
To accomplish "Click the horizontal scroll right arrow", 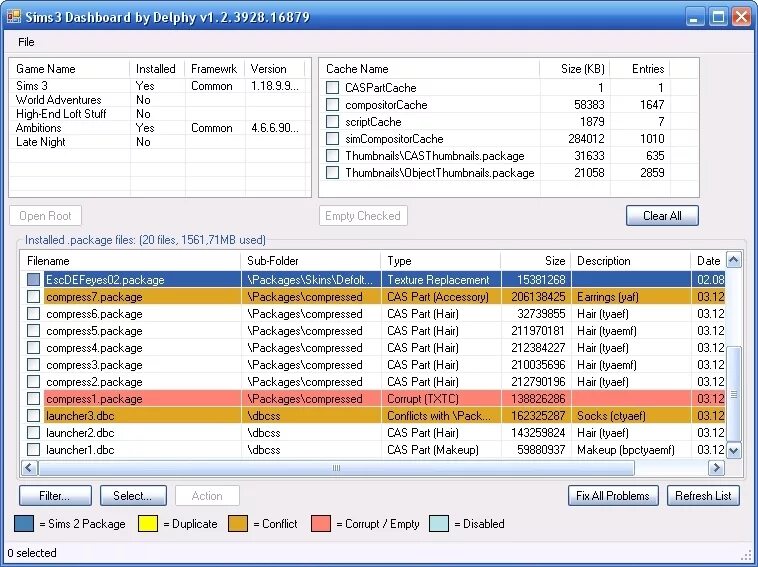I will coord(716,467).
